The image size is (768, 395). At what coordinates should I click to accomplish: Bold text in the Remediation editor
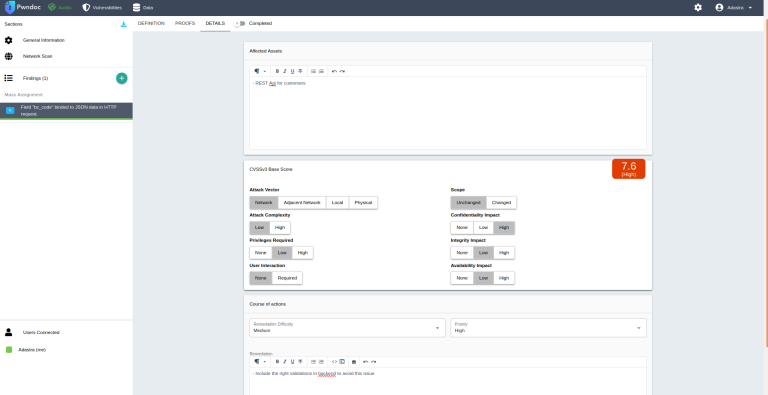pyautogui.click(x=277, y=362)
